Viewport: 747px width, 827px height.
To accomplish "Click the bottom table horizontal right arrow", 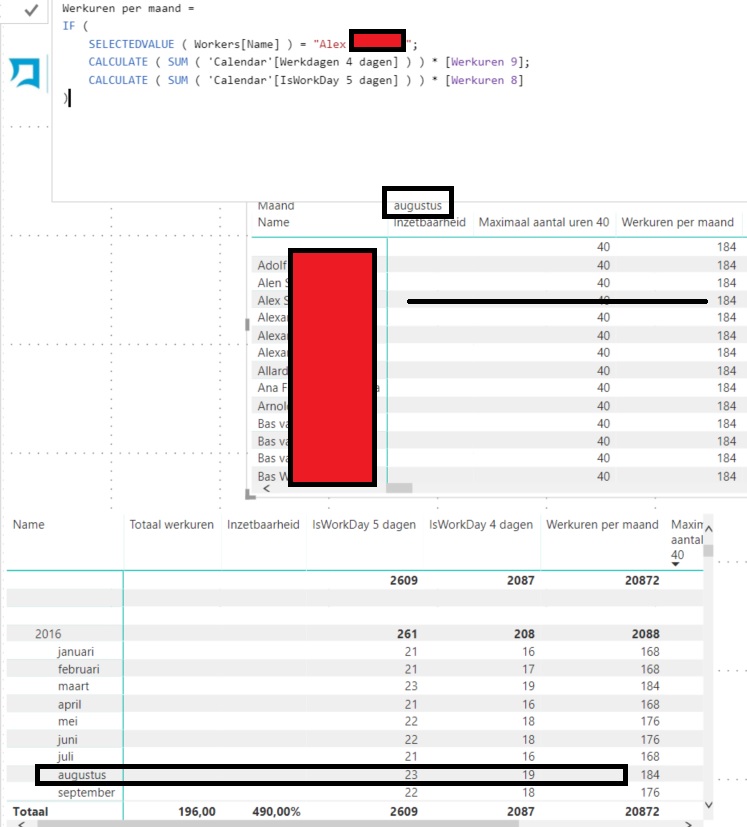I will click(688, 823).
